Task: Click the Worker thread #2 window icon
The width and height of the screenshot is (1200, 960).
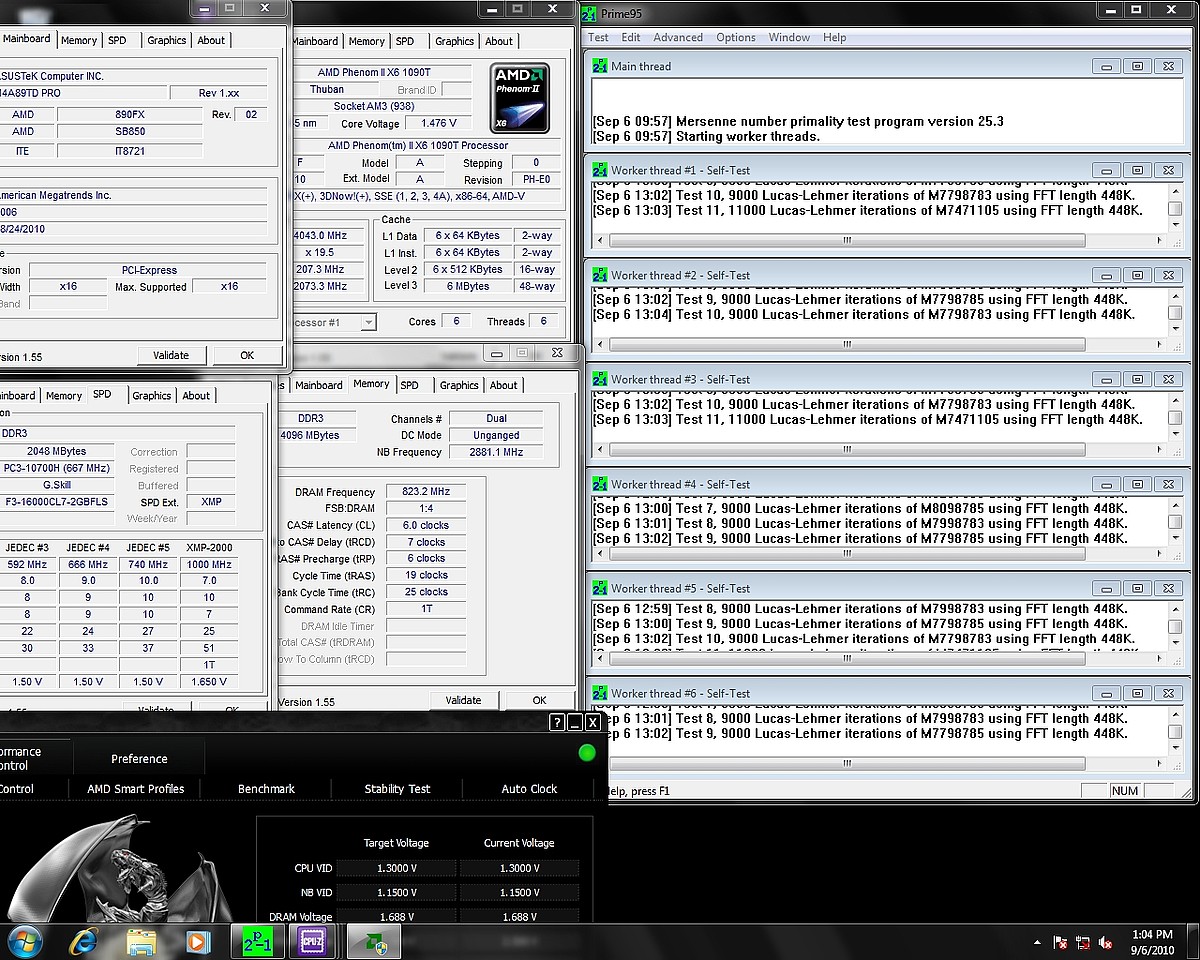Action: tap(600, 275)
